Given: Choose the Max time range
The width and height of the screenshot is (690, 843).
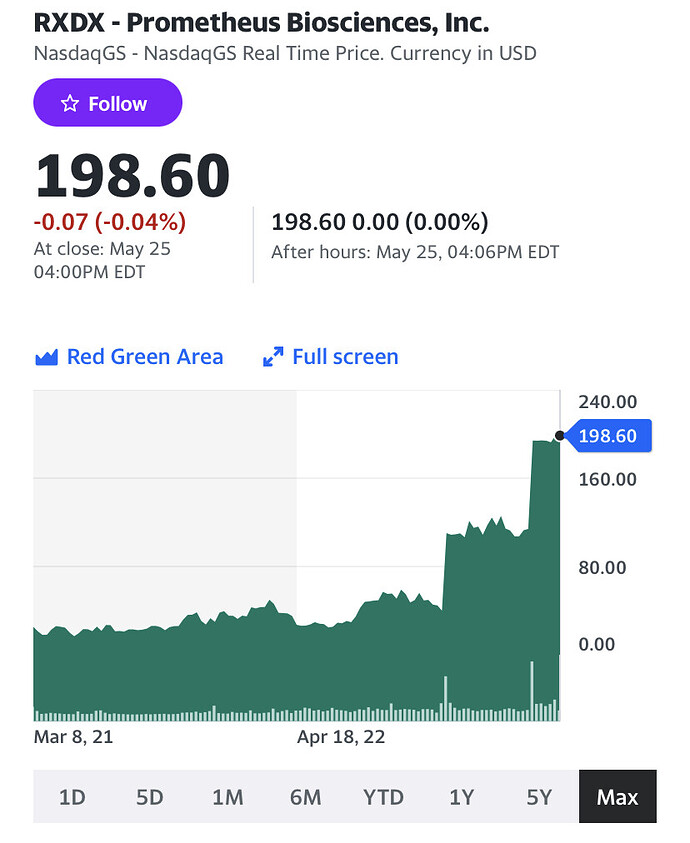Looking at the screenshot, I should (617, 797).
